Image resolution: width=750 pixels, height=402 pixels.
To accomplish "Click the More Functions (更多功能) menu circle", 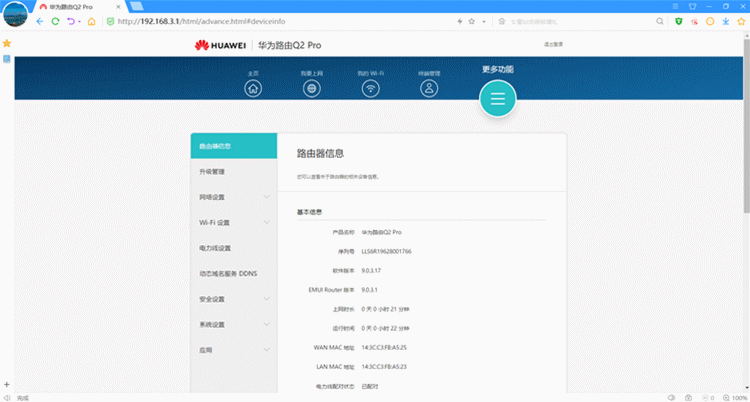I will click(x=497, y=97).
